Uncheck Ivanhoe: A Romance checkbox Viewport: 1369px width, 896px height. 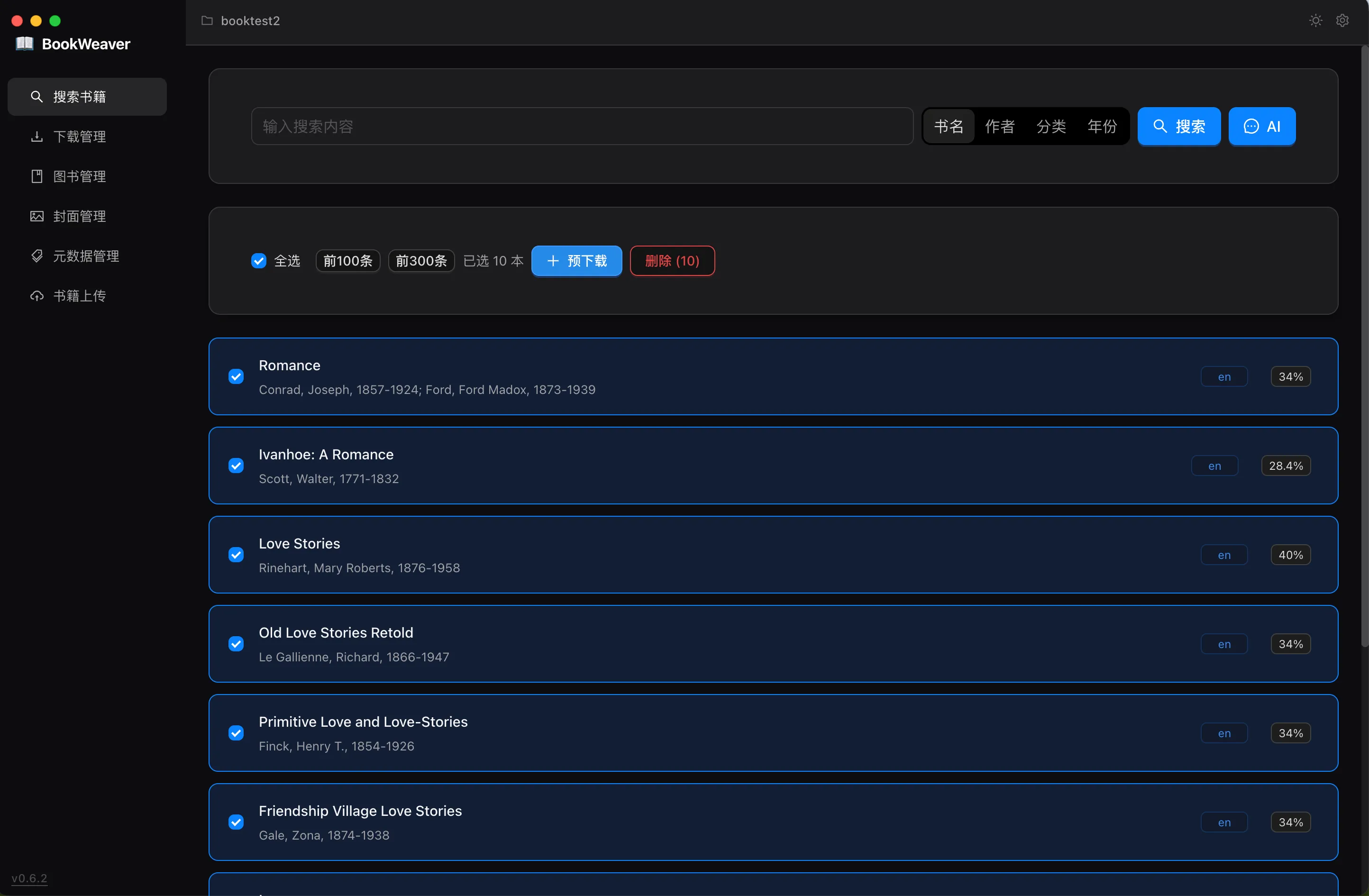236,466
